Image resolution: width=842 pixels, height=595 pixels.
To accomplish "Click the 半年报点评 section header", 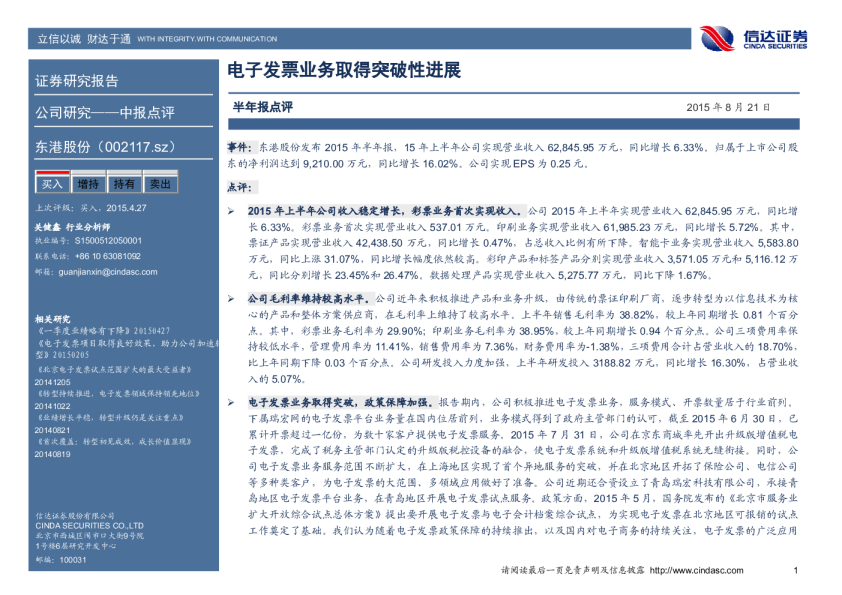I will (x=262, y=104).
